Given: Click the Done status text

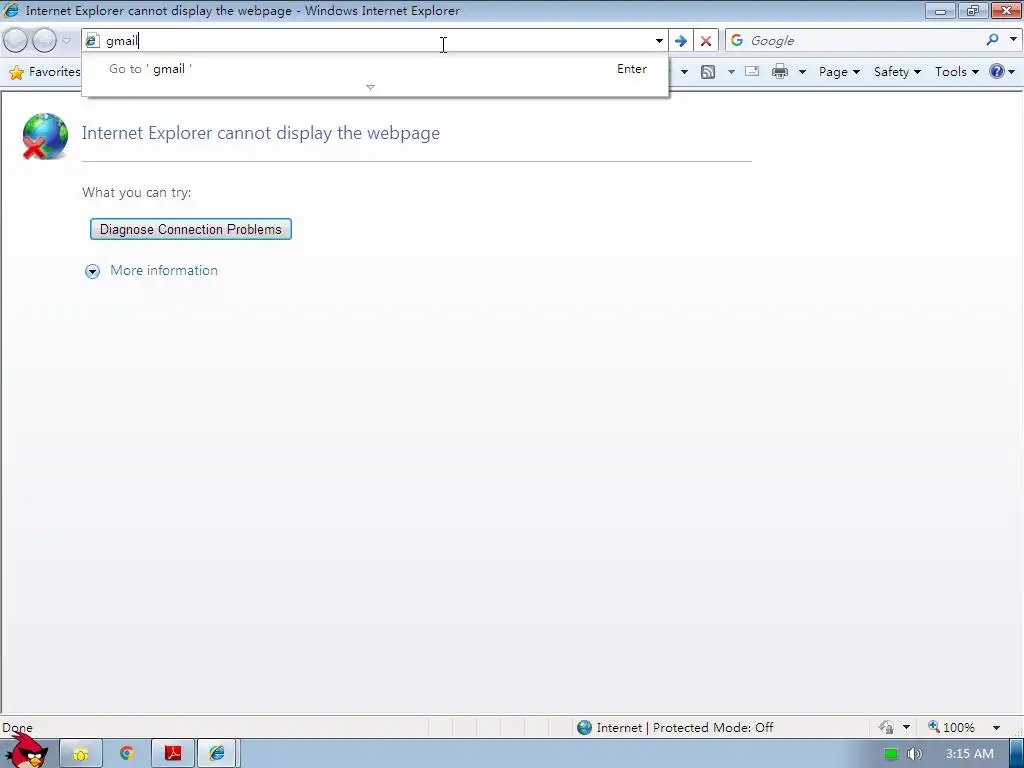Looking at the screenshot, I should tap(18, 728).
